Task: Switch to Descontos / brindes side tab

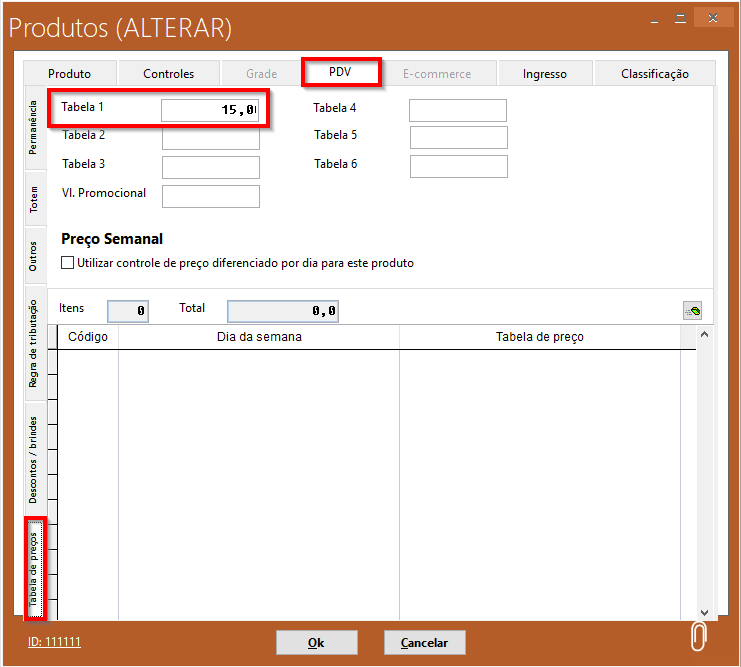Action: (x=34, y=458)
